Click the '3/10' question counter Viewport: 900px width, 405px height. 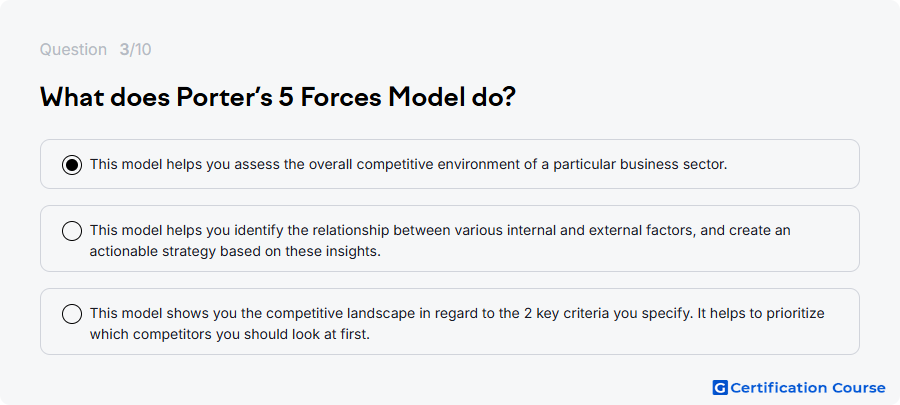135,50
